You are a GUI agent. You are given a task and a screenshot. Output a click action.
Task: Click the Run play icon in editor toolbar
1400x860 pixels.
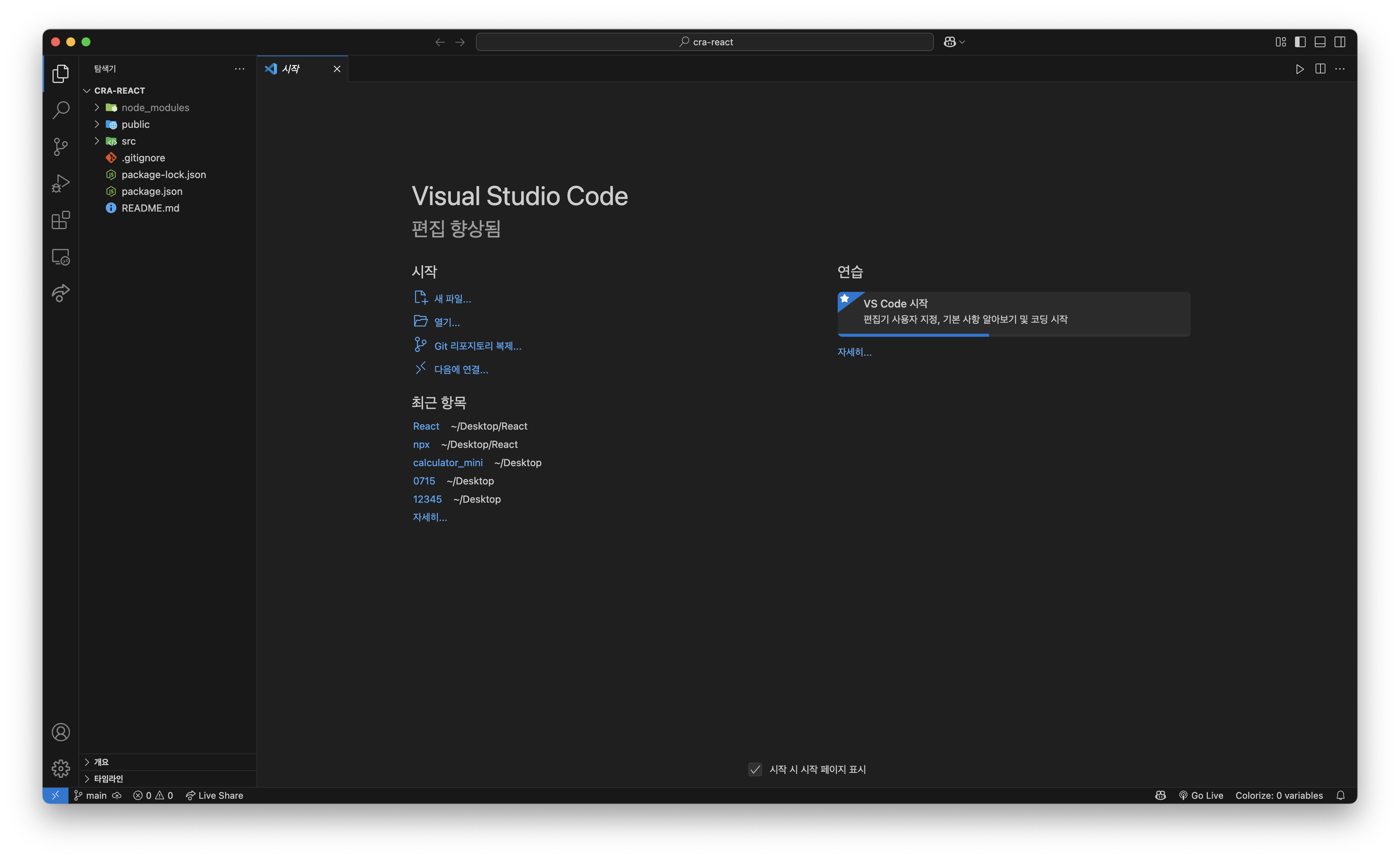coord(1300,69)
